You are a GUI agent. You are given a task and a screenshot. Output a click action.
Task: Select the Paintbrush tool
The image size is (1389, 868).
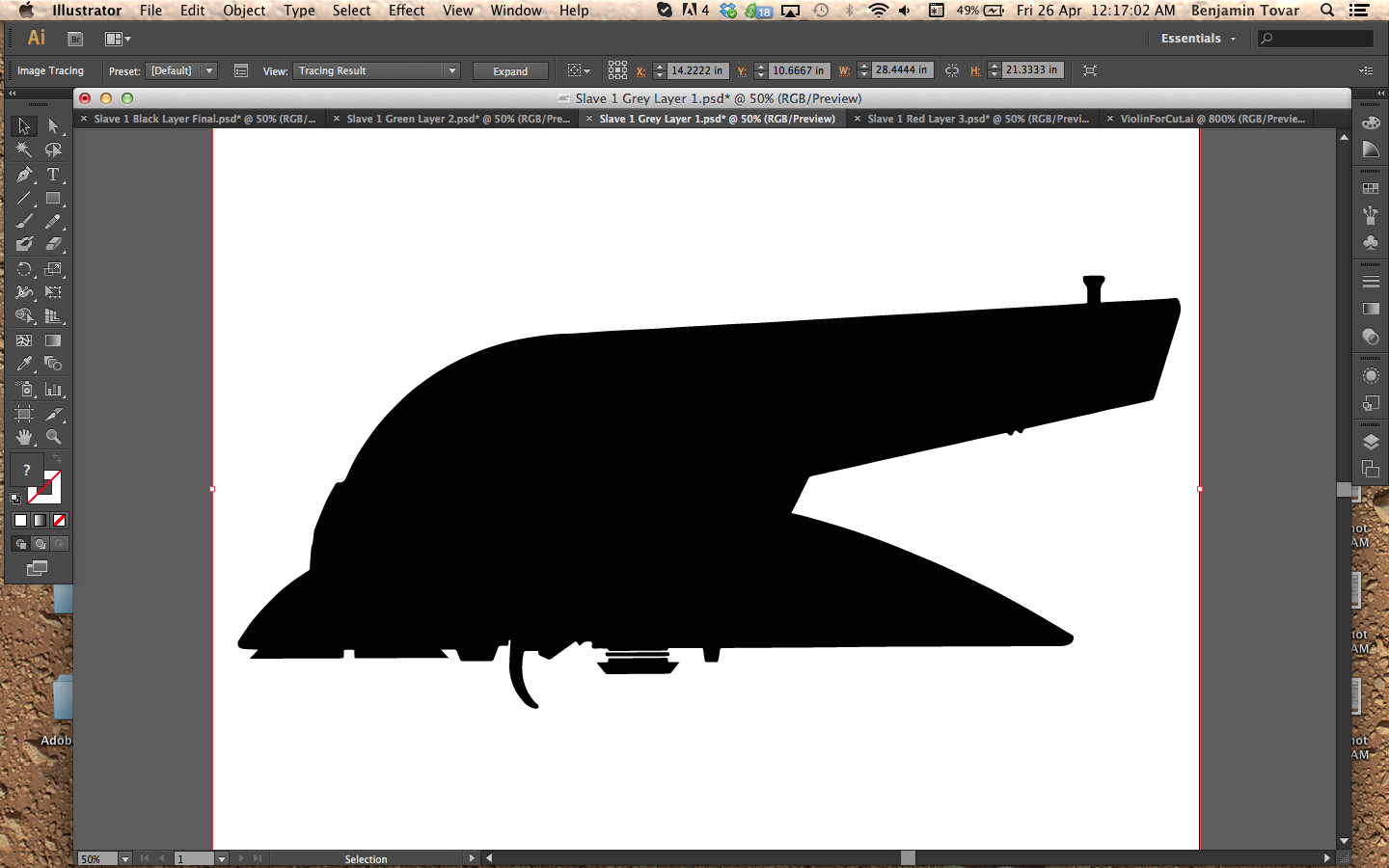24,221
